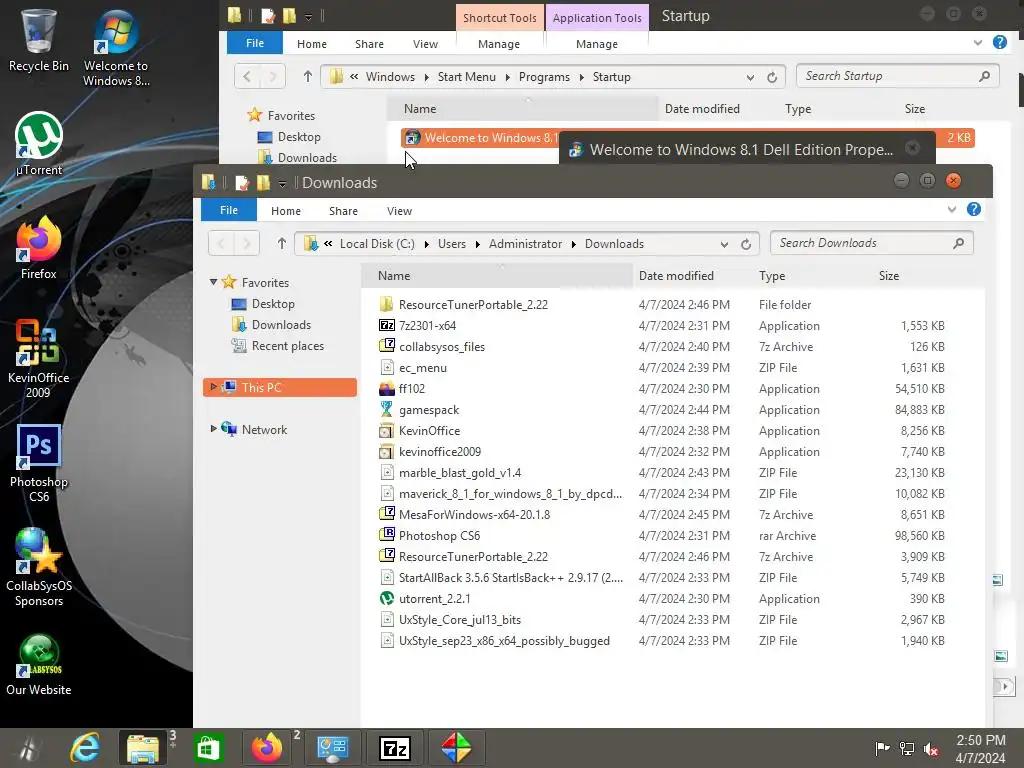Switch to View tab in Downloads window

[x=399, y=211]
